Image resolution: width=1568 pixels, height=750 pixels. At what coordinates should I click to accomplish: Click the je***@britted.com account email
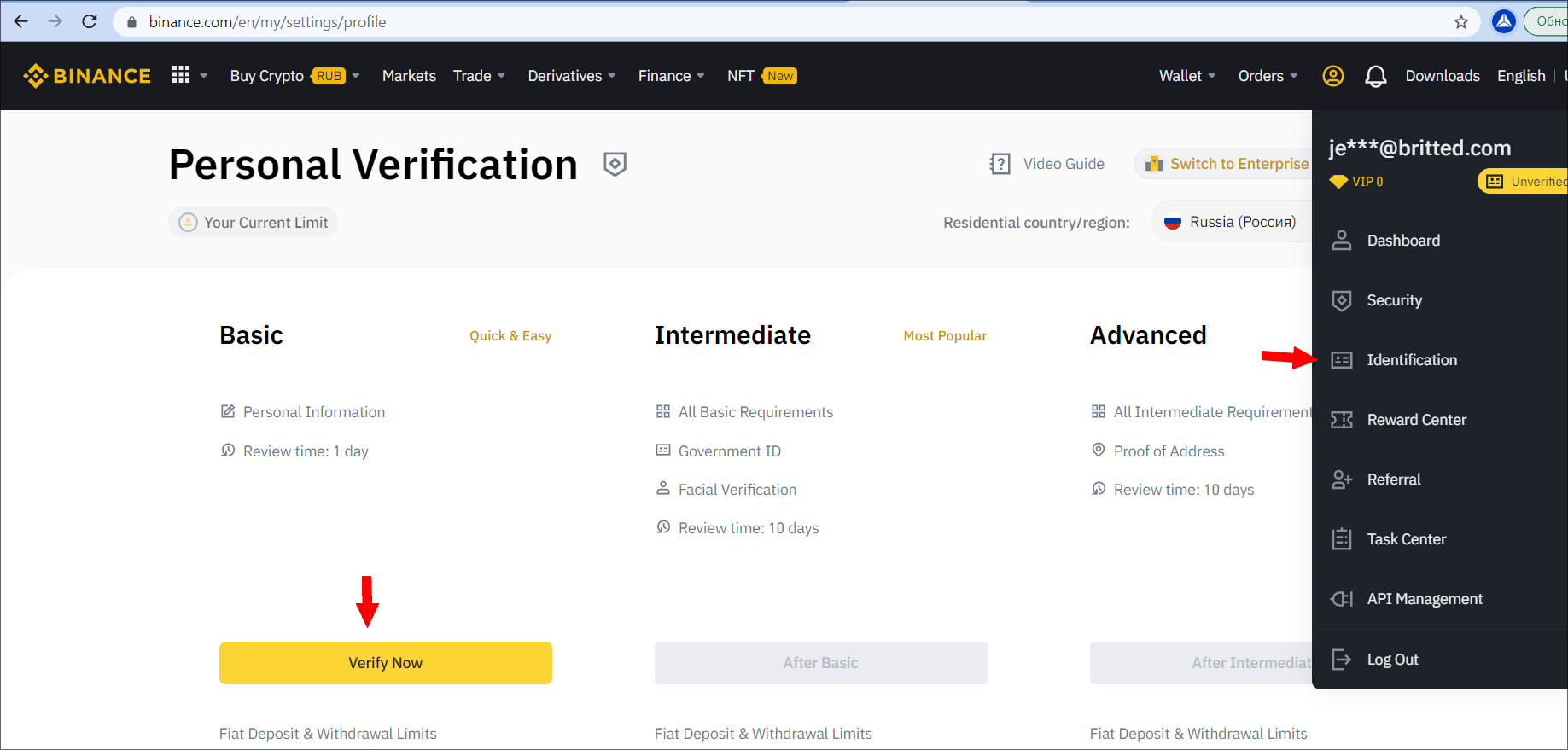tap(1419, 148)
